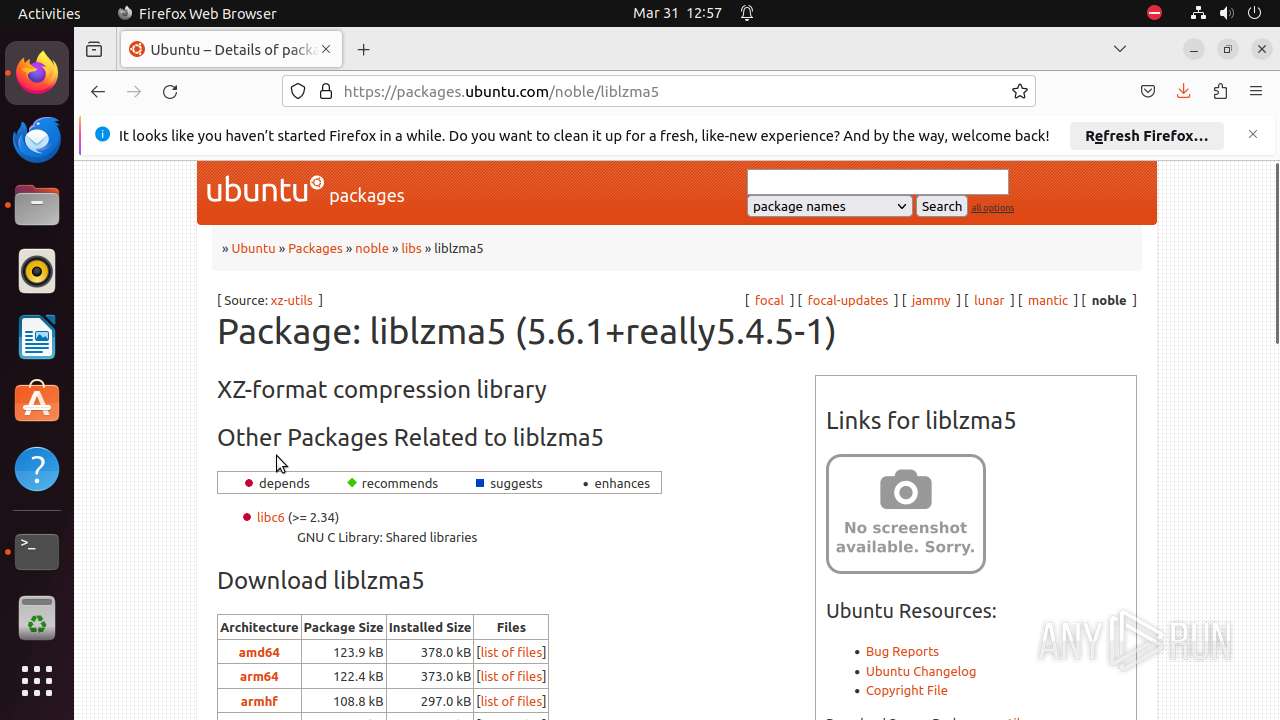Go back to the previous page
Viewport: 1280px width, 720px height.
pyautogui.click(x=97, y=91)
